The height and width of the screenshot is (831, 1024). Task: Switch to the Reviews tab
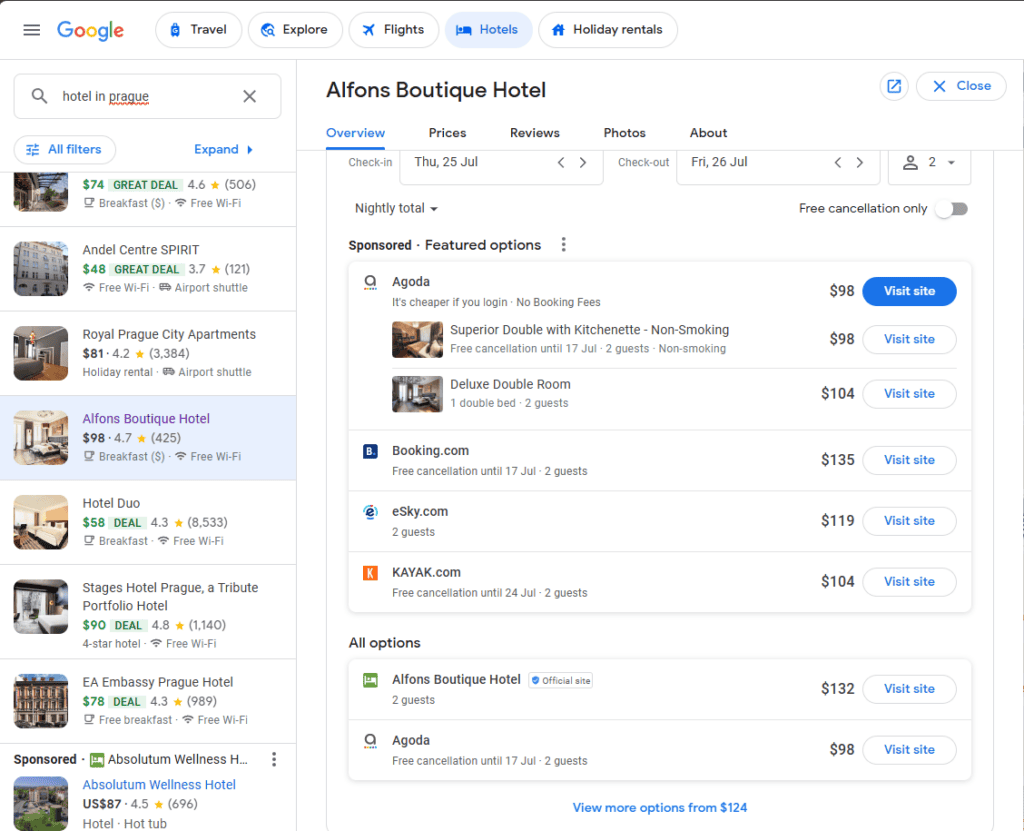pos(534,133)
